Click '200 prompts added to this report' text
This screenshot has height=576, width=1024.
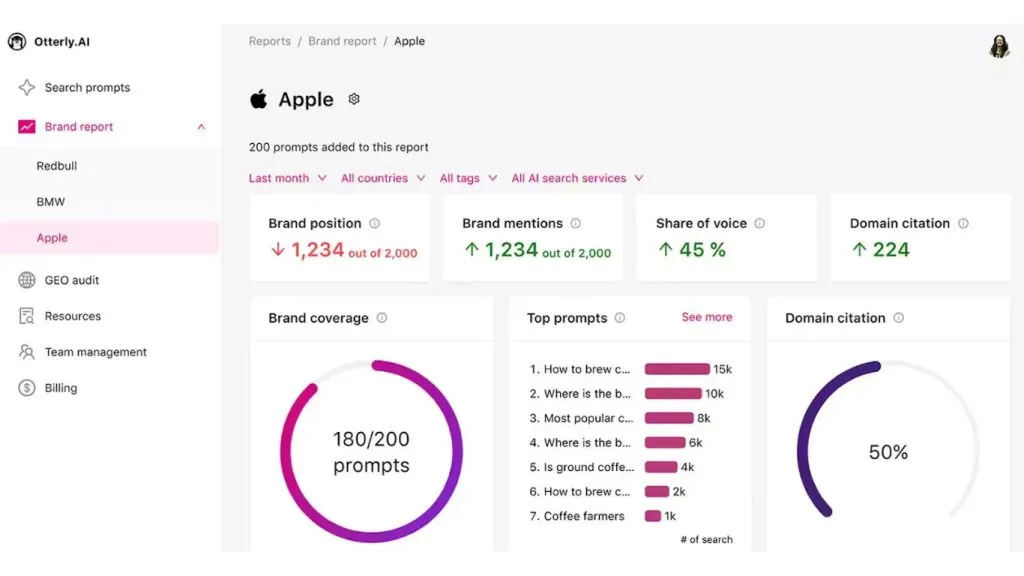pos(338,147)
